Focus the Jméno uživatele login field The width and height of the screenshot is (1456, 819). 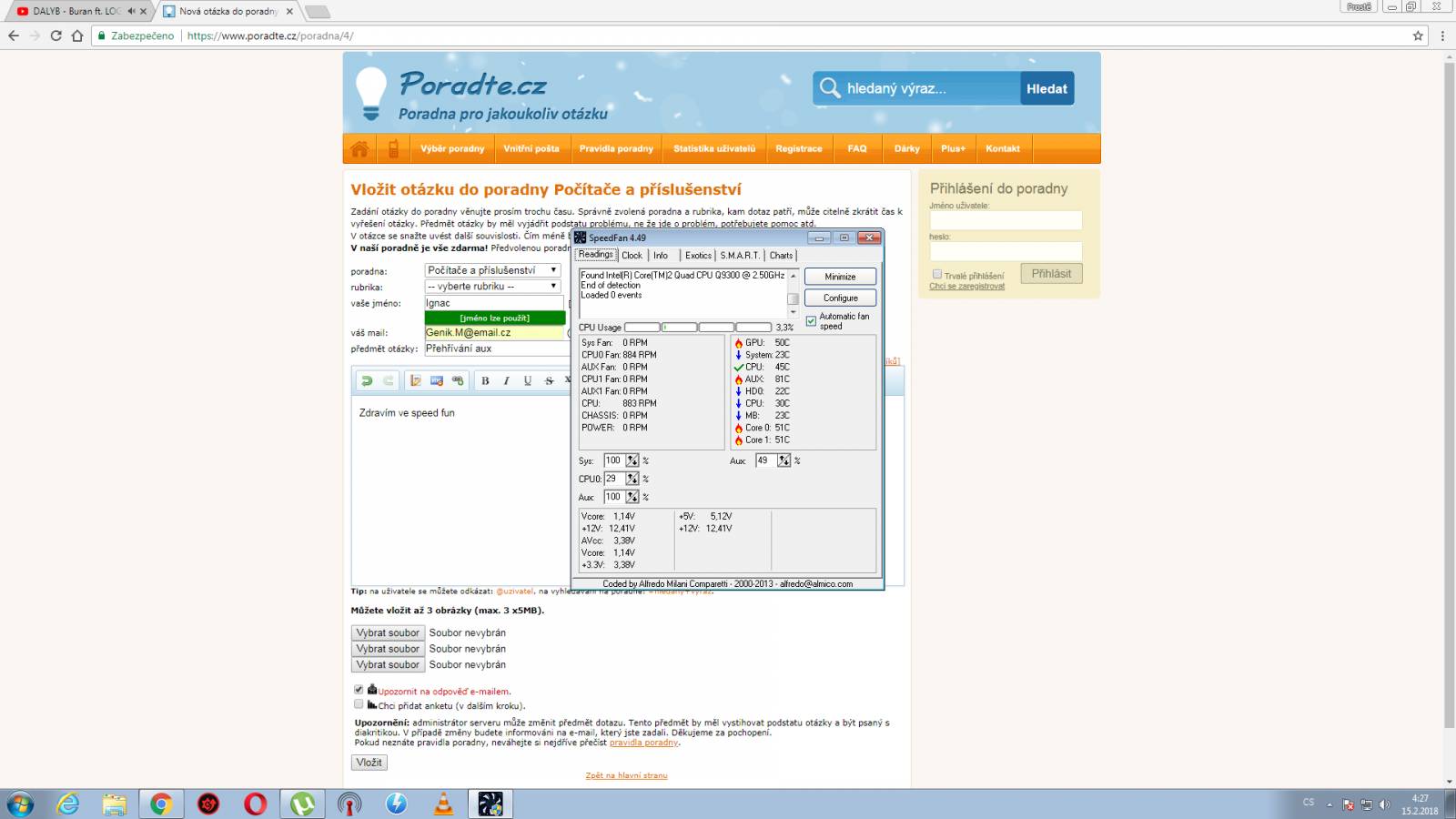pos(1006,220)
